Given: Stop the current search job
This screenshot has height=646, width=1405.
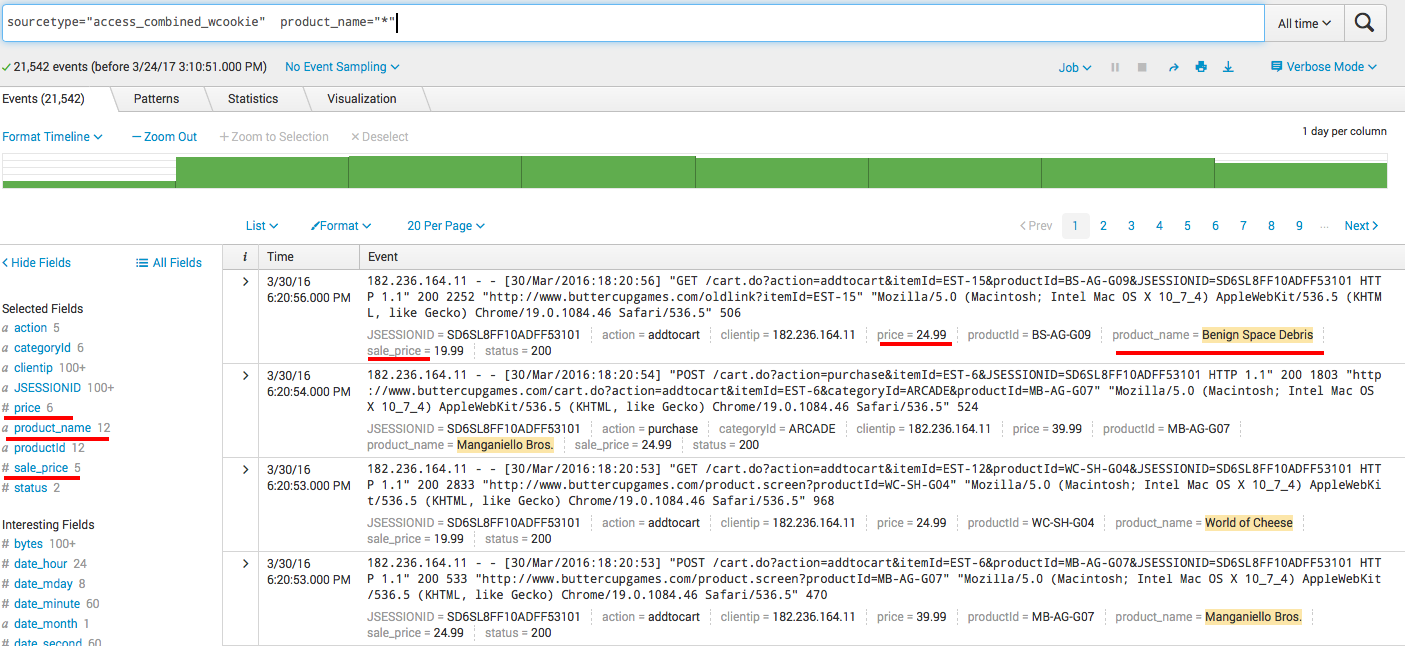Looking at the screenshot, I should click(1141, 67).
